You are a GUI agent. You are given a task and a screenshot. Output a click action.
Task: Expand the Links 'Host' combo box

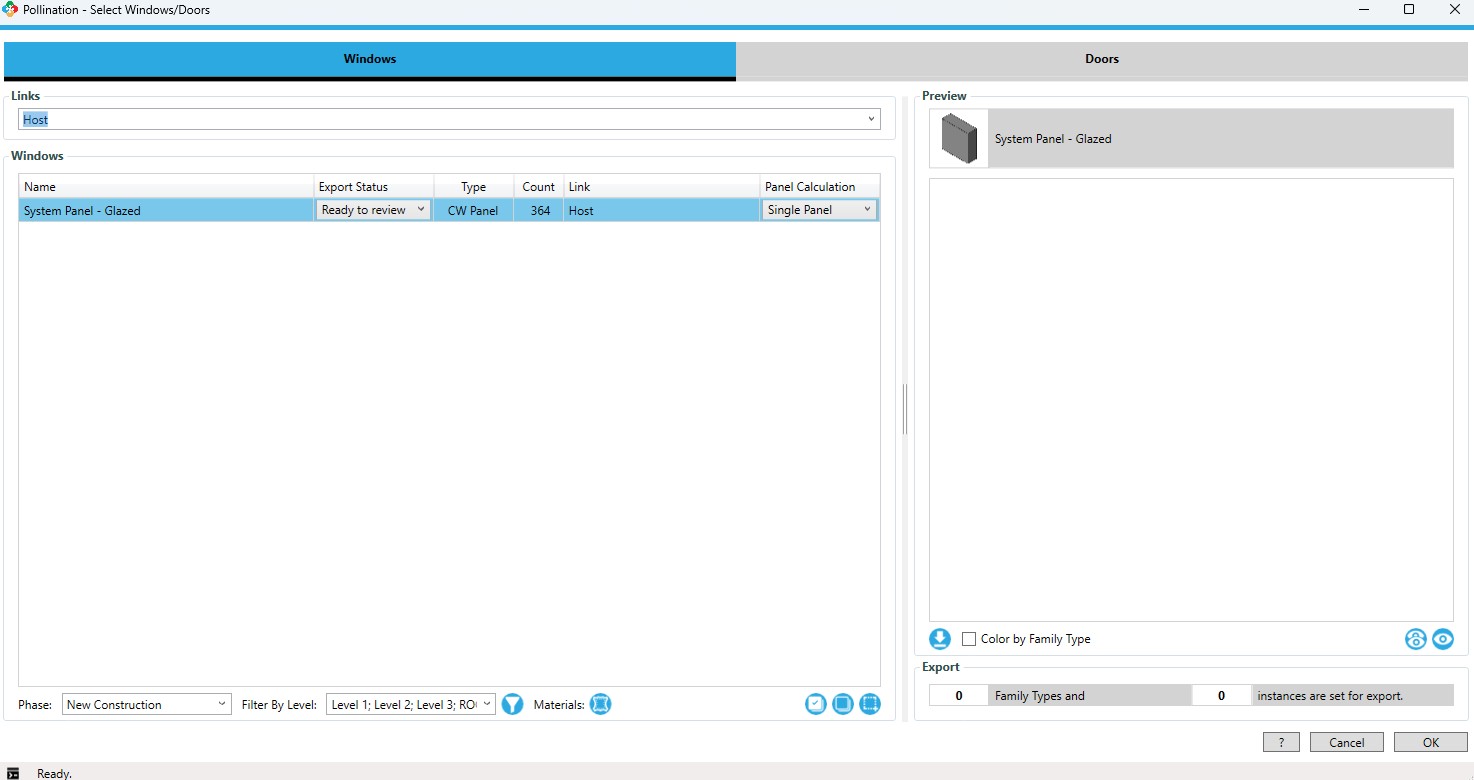pyautogui.click(x=449, y=119)
